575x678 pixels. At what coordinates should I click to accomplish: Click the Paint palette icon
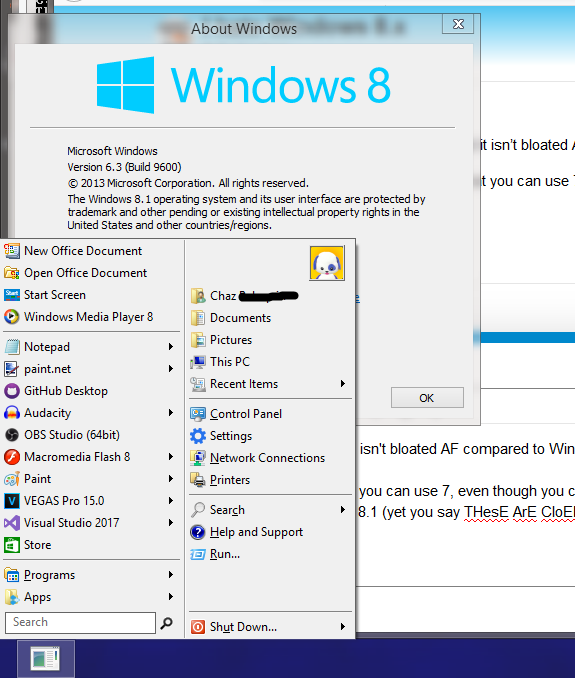(12, 479)
